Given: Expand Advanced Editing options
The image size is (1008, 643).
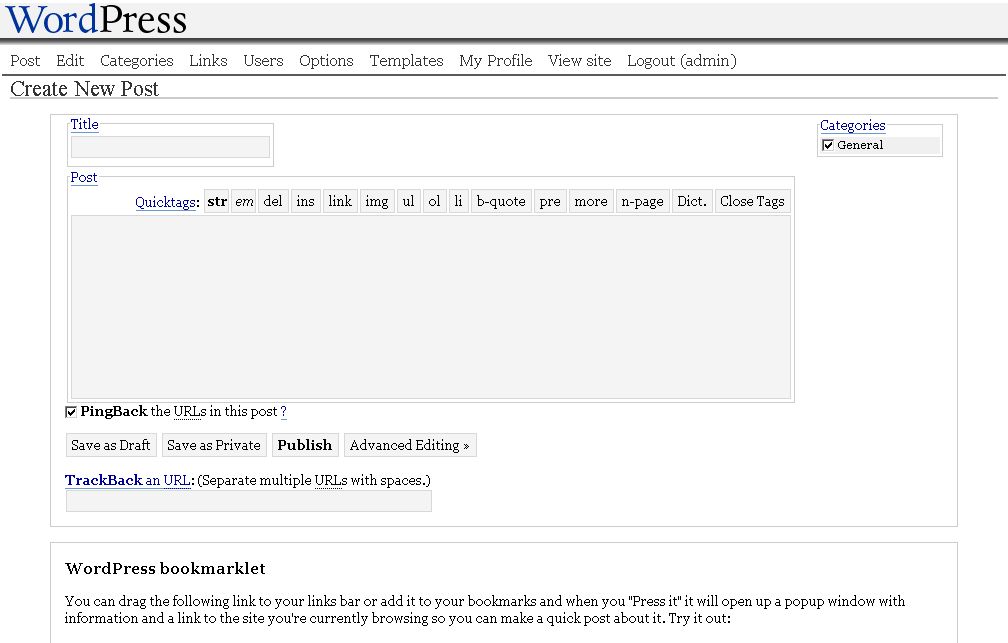Looking at the screenshot, I should (x=409, y=445).
